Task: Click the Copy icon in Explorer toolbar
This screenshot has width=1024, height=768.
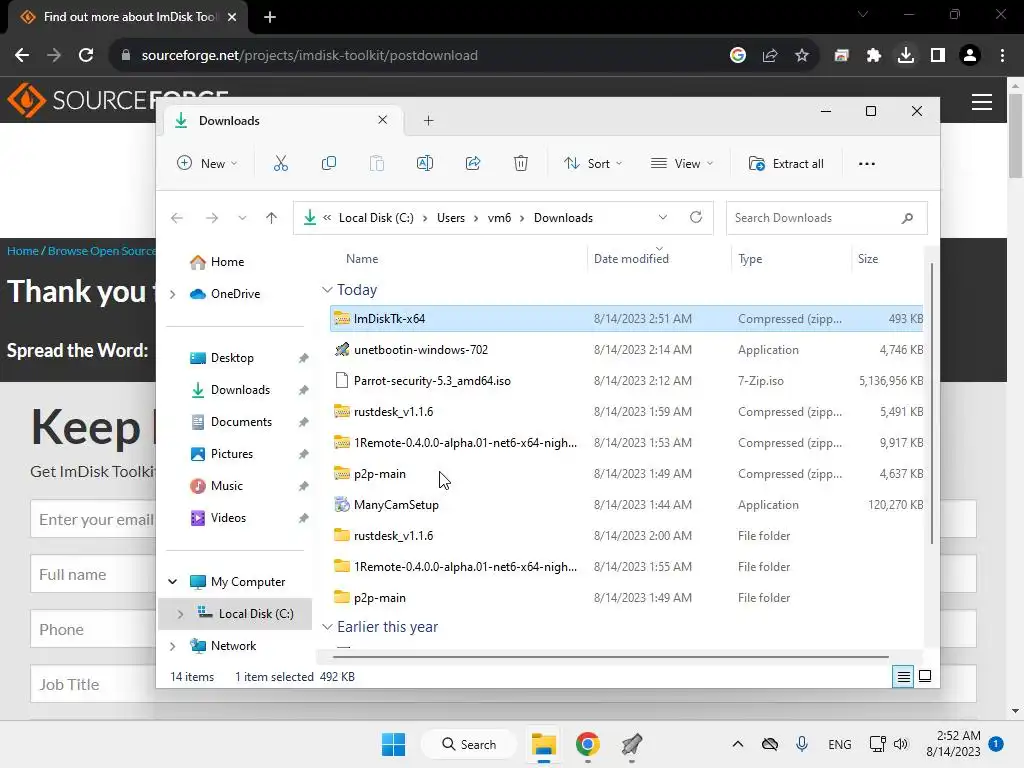Action: click(328, 163)
